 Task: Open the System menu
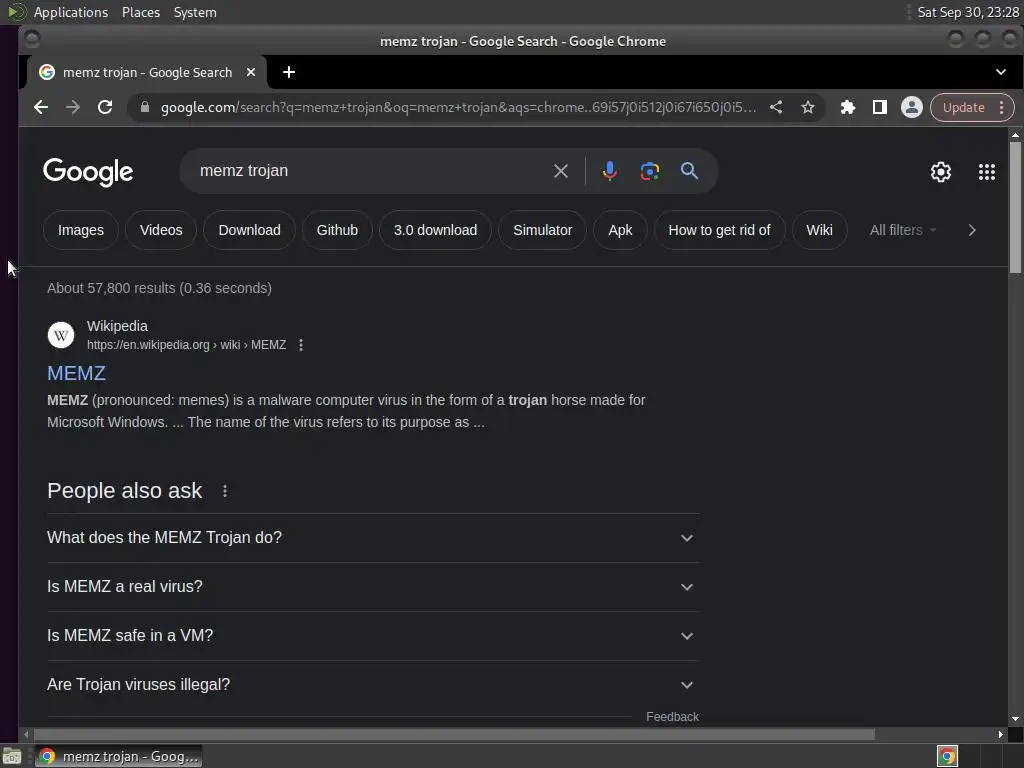click(195, 12)
